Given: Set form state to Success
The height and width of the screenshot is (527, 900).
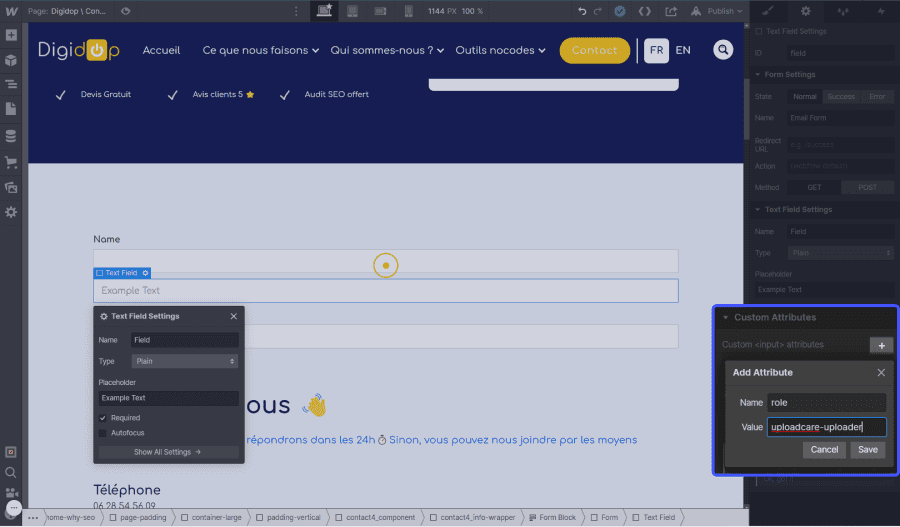Looking at the screenshot, I should (x=841, y=96).
